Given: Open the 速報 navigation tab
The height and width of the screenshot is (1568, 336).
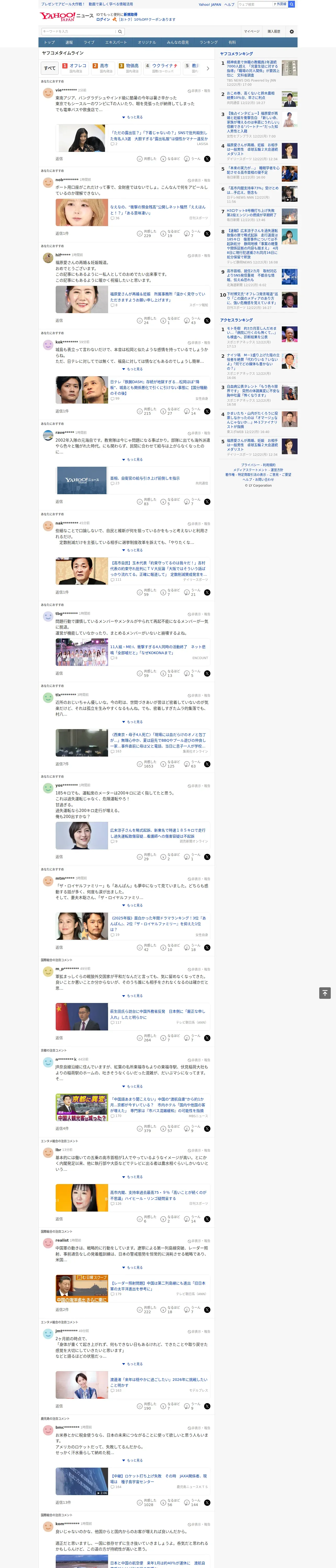Looking at the screenshot, I should [69, 43].
